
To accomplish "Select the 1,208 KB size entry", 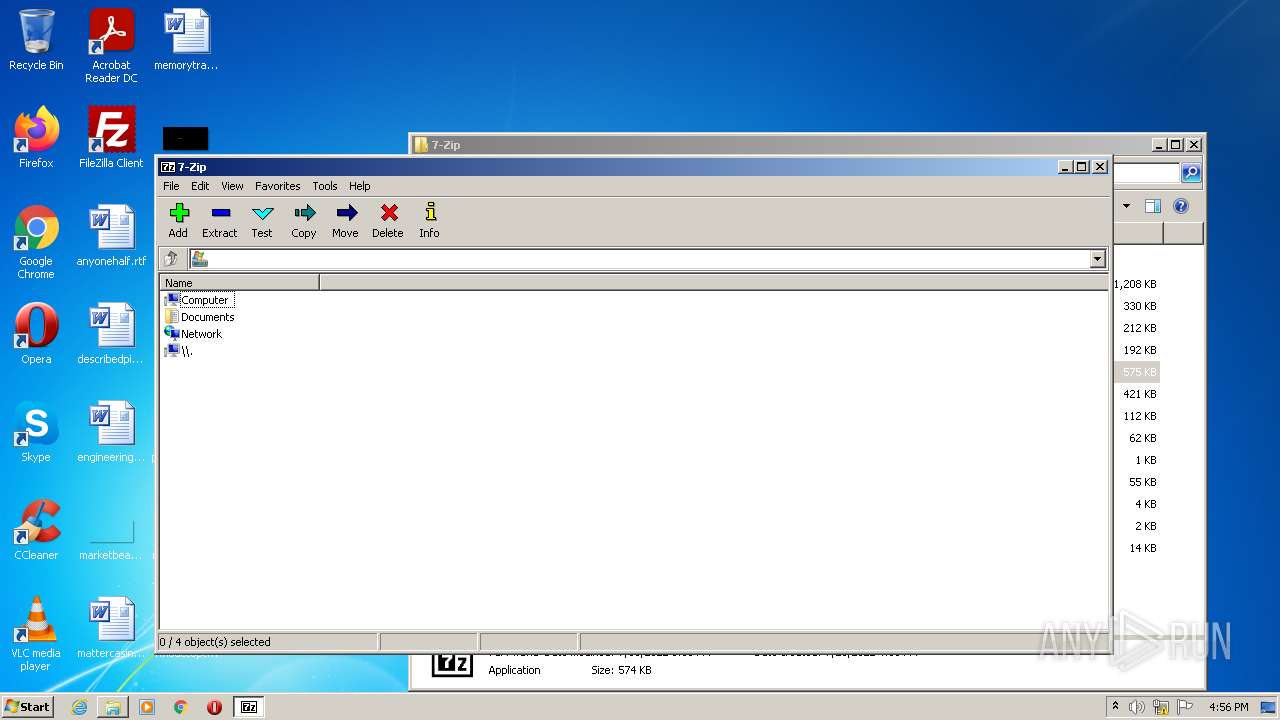I will (x=1136, y=284).
